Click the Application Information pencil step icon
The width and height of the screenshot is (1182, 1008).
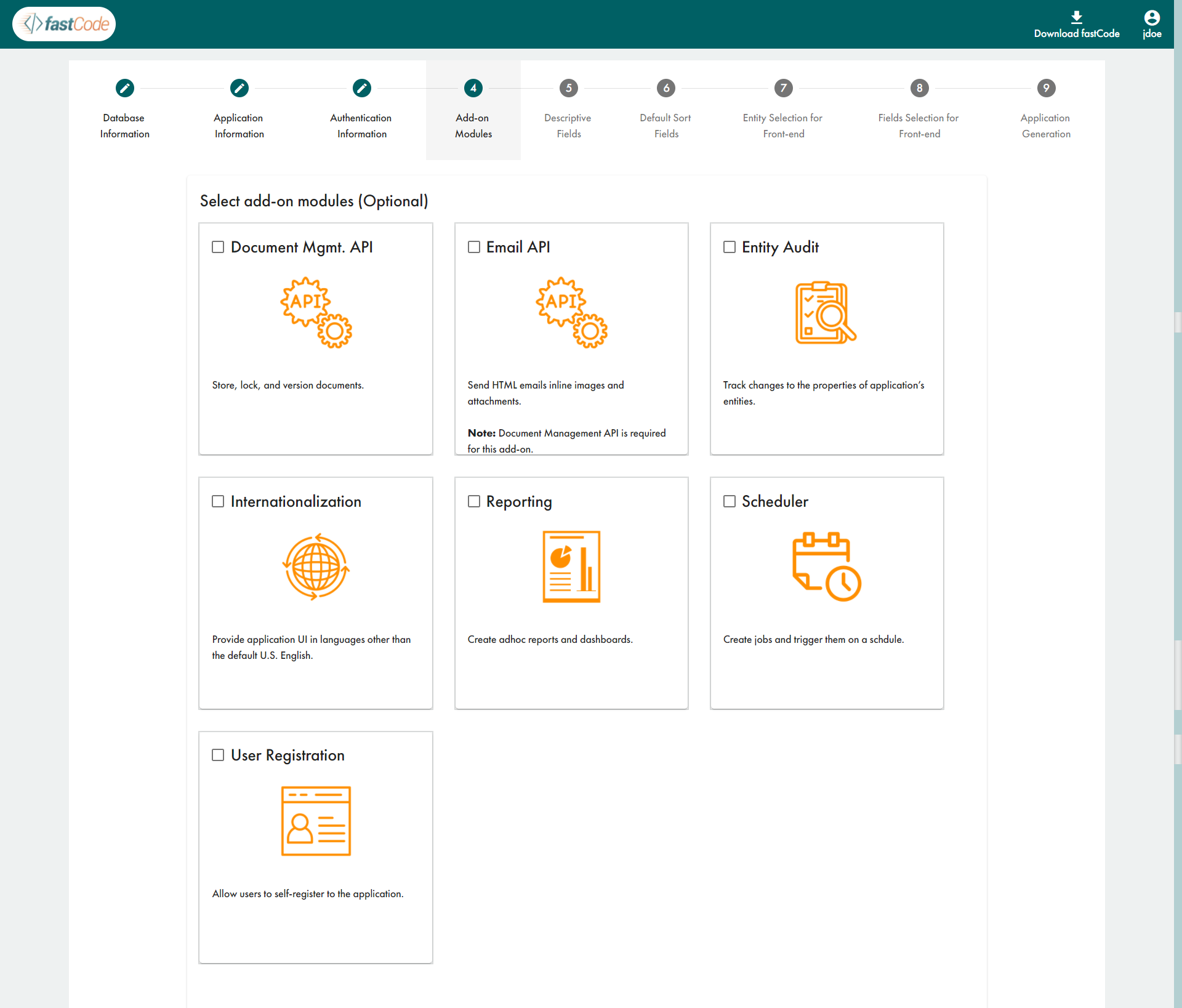click(239, 88)
